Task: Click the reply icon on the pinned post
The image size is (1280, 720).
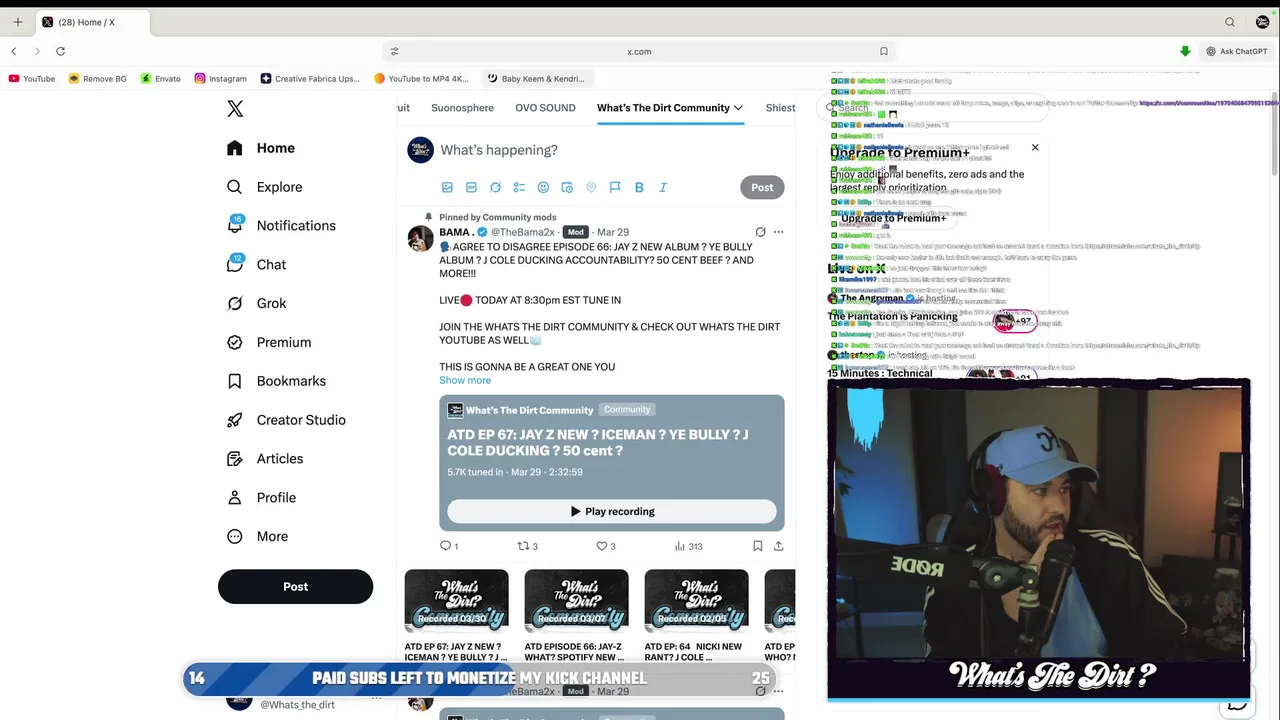Action: 446,546
